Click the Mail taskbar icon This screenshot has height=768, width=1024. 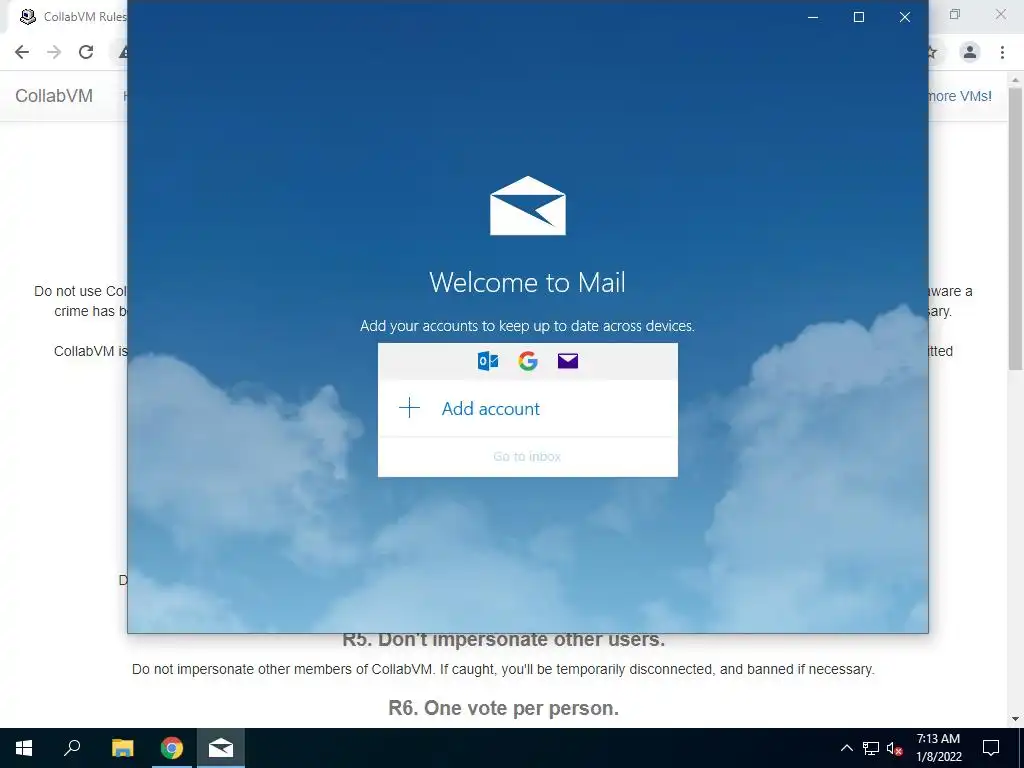(x=221, y=748)
